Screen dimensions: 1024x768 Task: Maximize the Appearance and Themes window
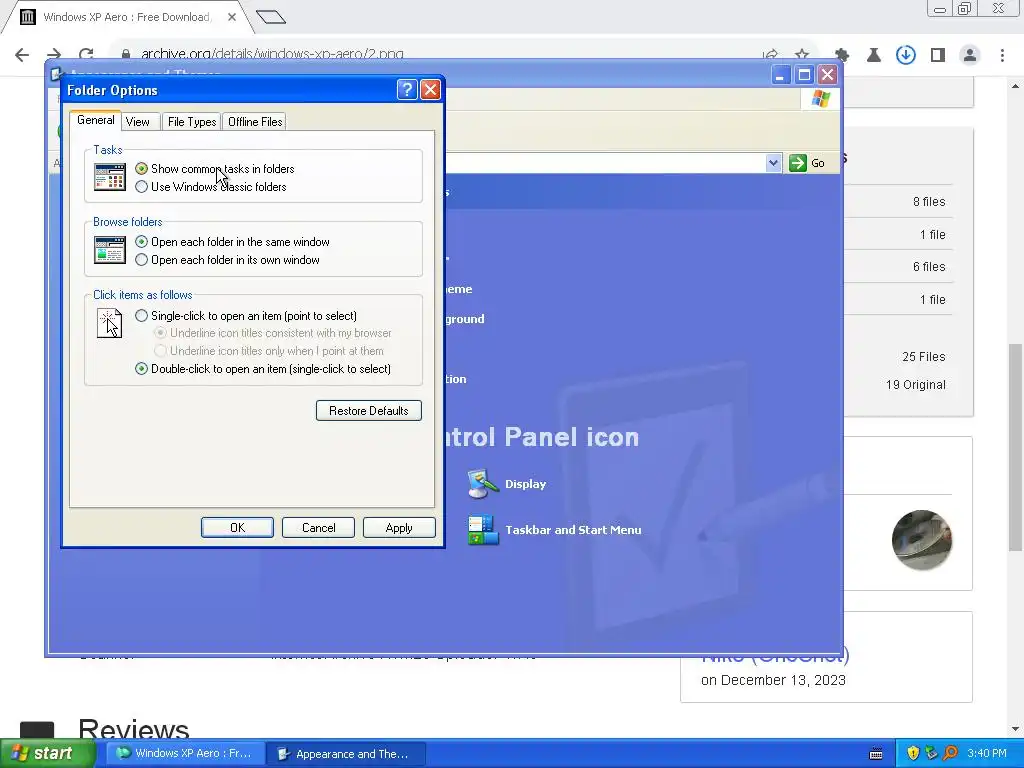(x=804, y=74)
